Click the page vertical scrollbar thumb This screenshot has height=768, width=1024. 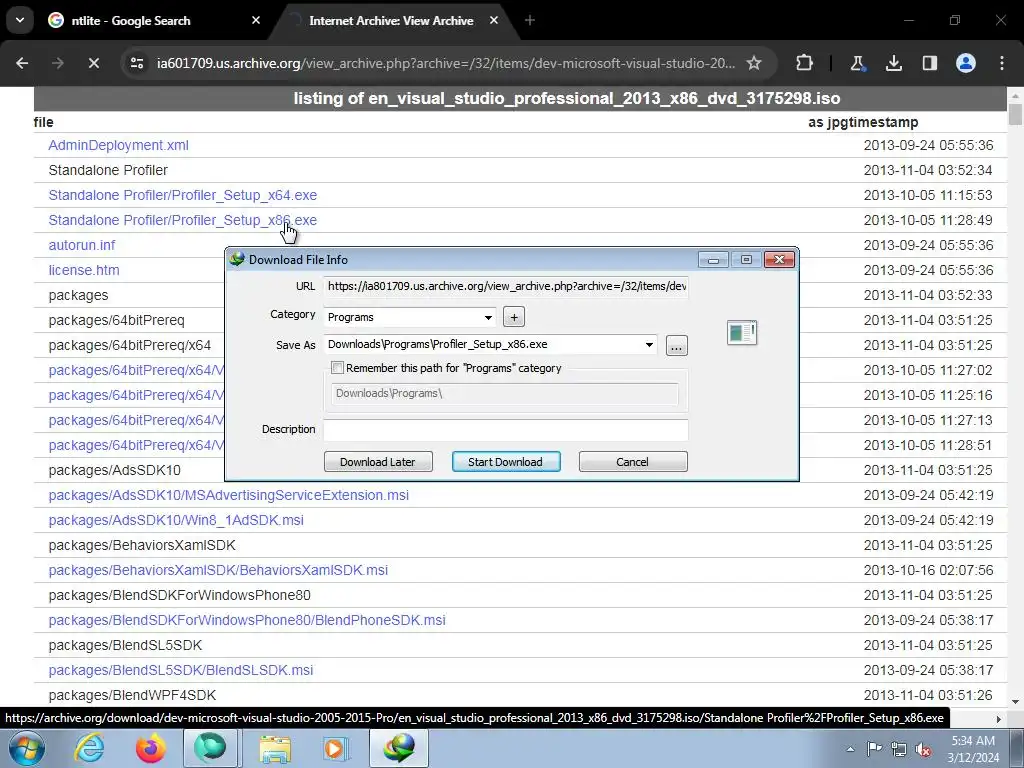click(1015, 114)
